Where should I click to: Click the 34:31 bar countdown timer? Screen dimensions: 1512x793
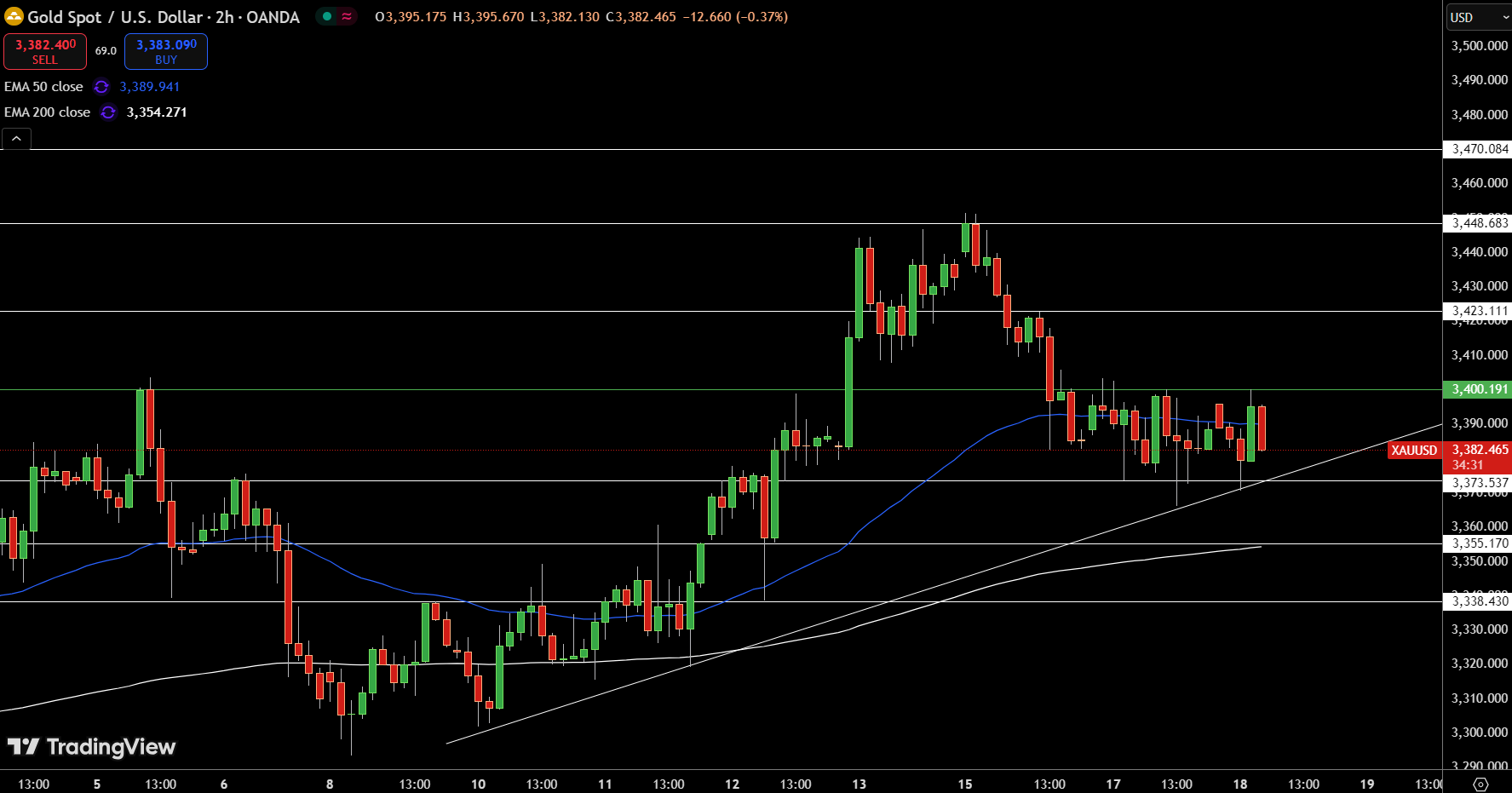[x=1468, y=465]
